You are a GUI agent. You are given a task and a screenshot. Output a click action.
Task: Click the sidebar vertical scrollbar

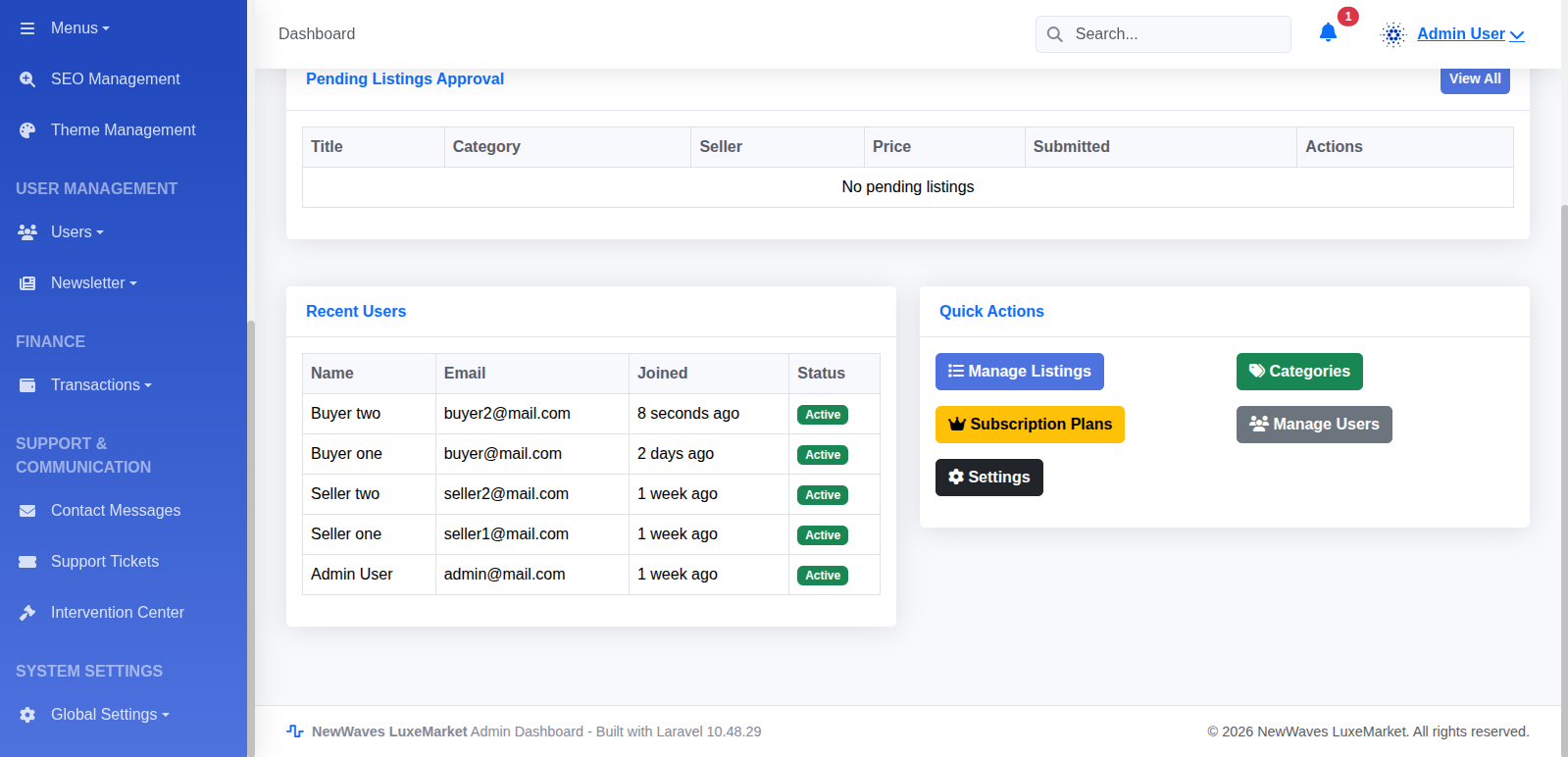(x=251, y=537)
